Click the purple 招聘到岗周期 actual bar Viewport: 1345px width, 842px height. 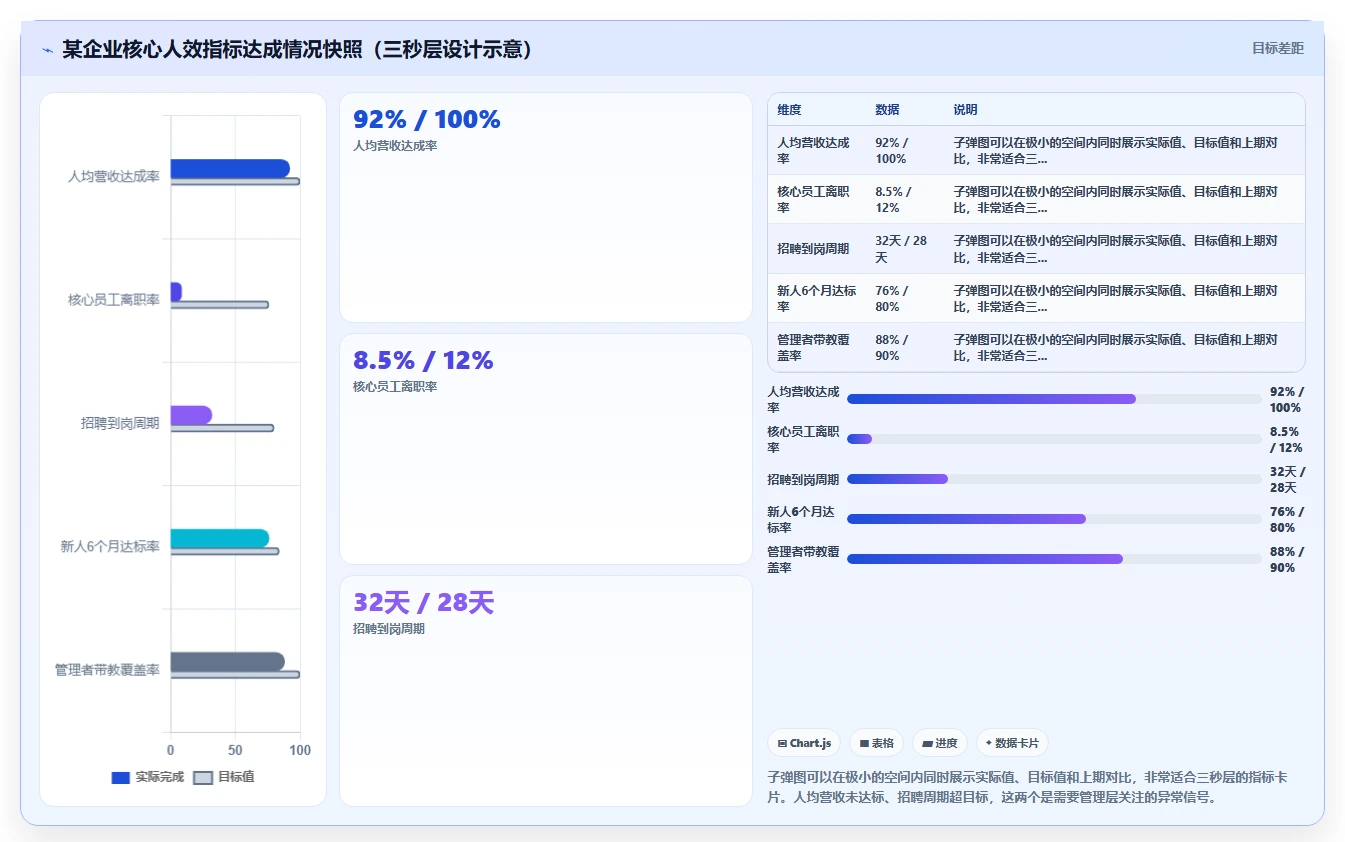191,415
